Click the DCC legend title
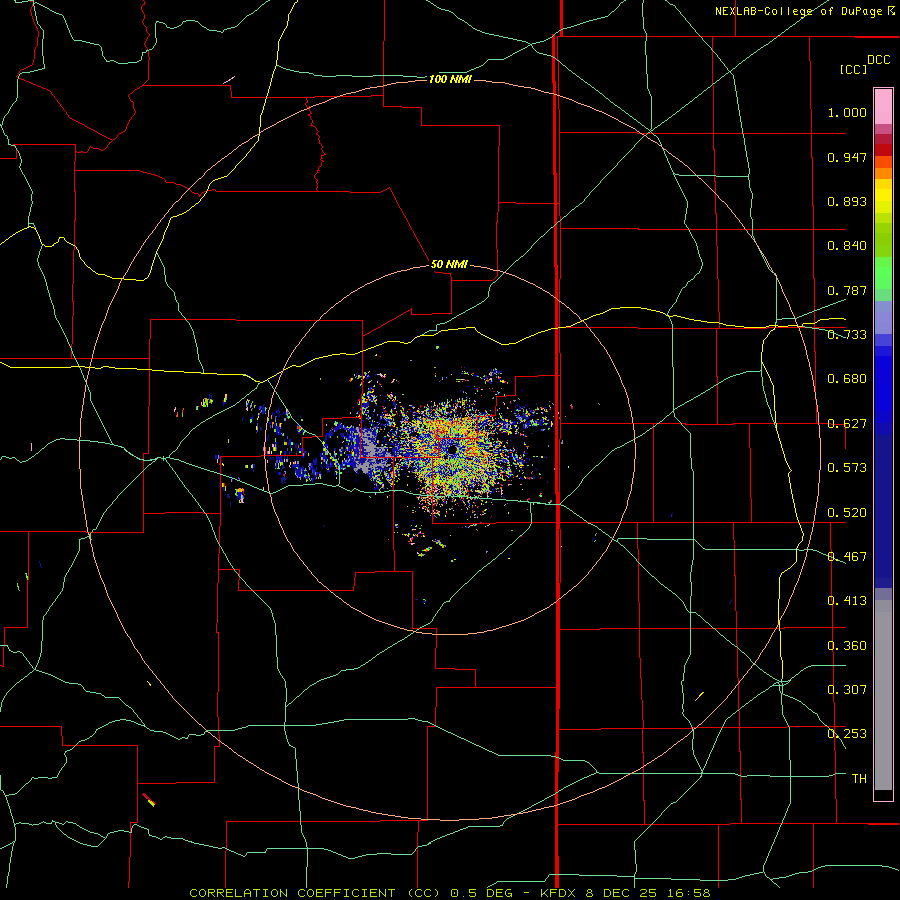Viewport: 900px width, 900px height. tap(878, 60)
